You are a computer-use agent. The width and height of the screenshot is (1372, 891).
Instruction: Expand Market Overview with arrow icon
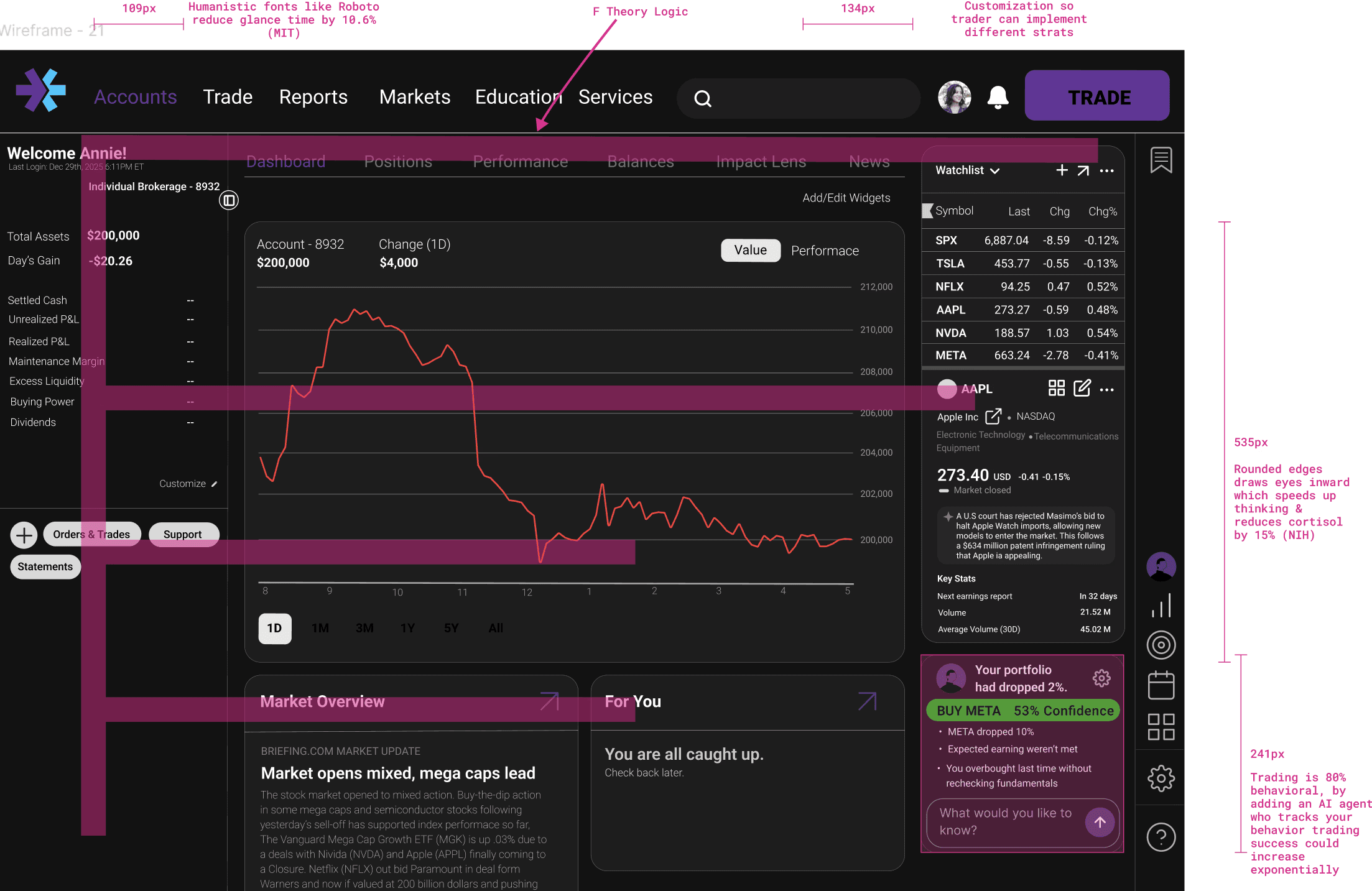(549, 701)
